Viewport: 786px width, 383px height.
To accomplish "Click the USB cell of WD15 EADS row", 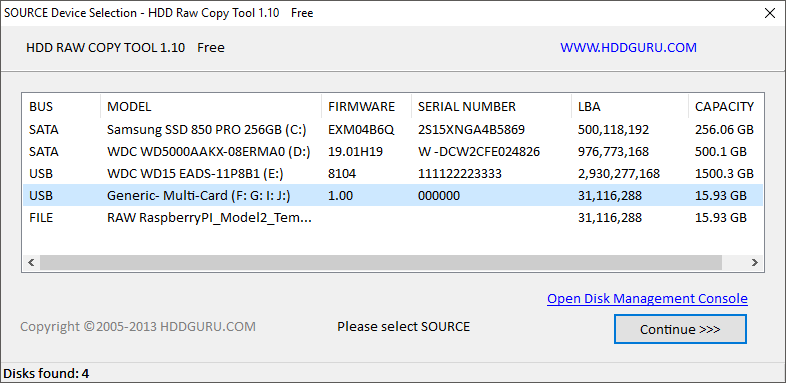I will (41, 174).
